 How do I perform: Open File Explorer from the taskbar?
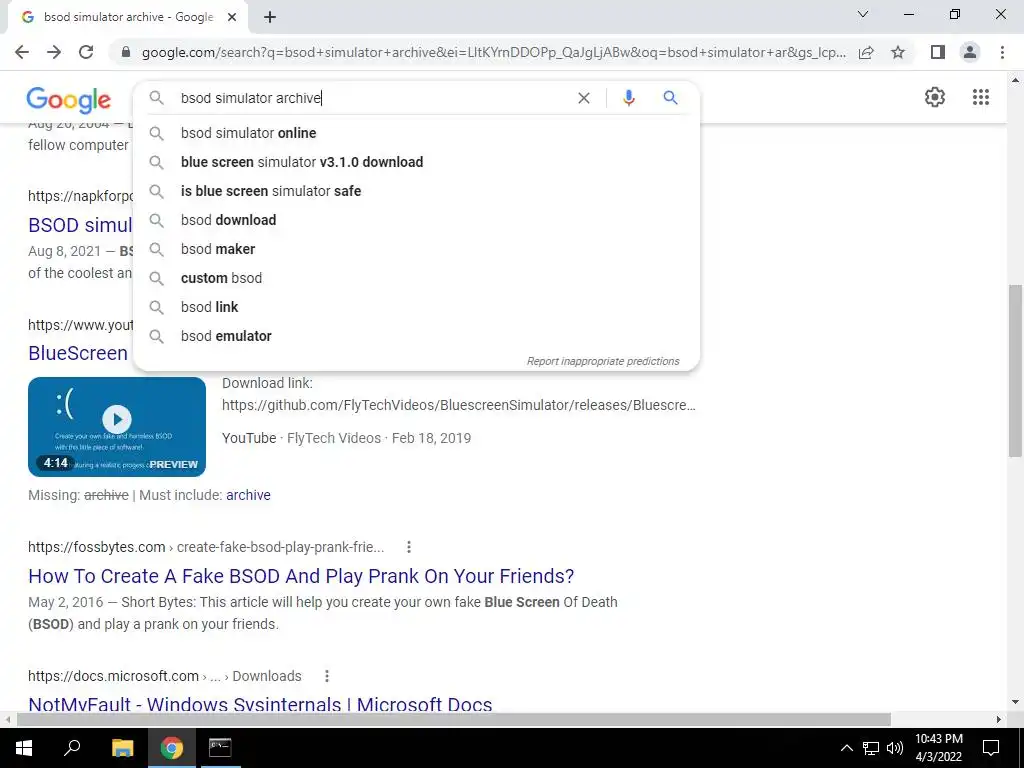click(x=122, y=748)
